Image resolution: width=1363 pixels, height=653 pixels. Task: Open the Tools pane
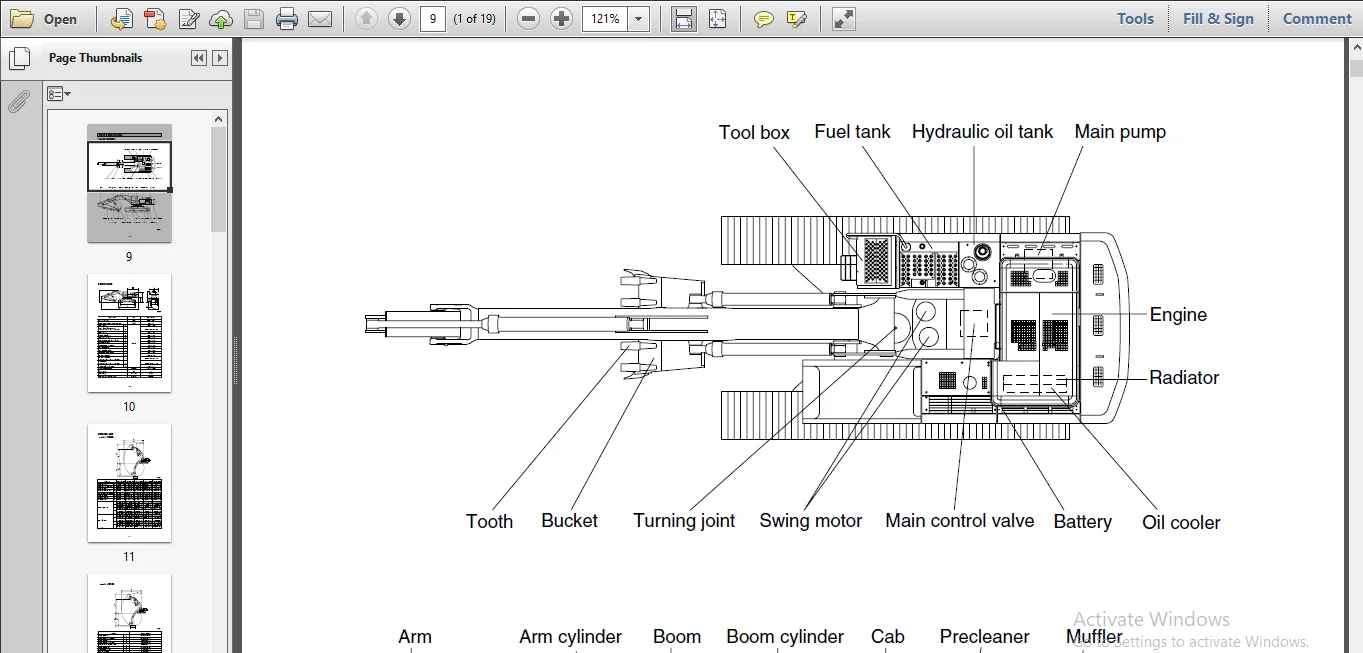click(x=1135, y=18)
